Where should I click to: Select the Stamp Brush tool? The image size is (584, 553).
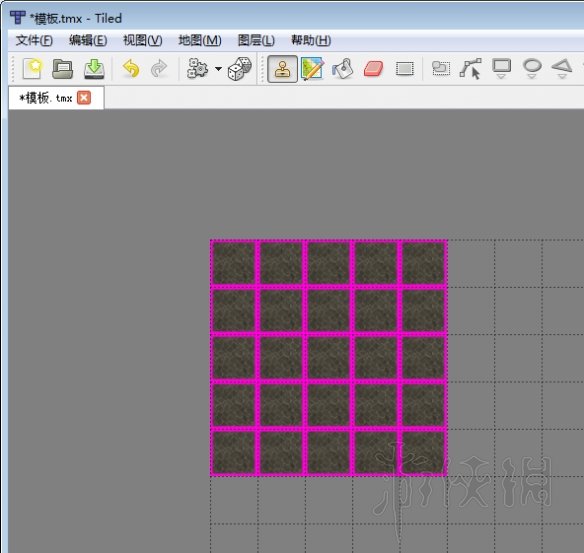(x=282, y=69)
